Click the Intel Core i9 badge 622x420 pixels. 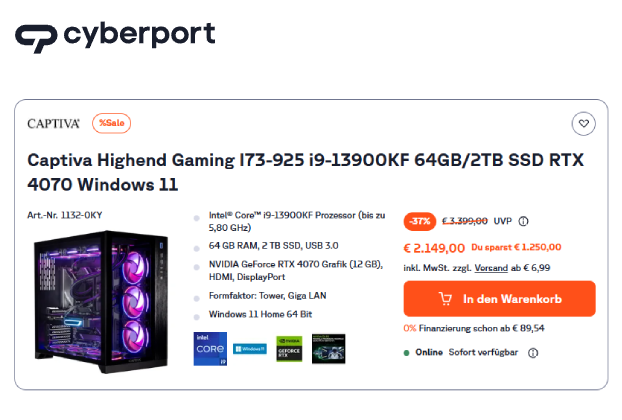[210, 349]
